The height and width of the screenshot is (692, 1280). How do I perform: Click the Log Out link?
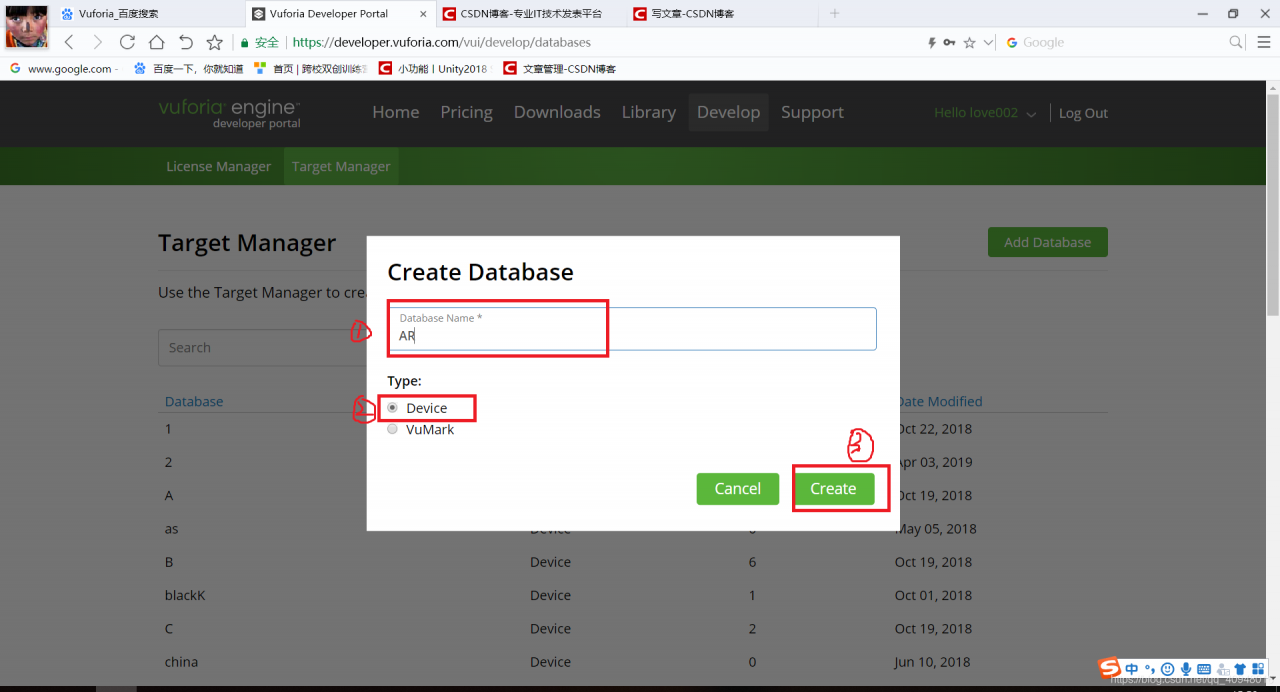click(1083, 113)
